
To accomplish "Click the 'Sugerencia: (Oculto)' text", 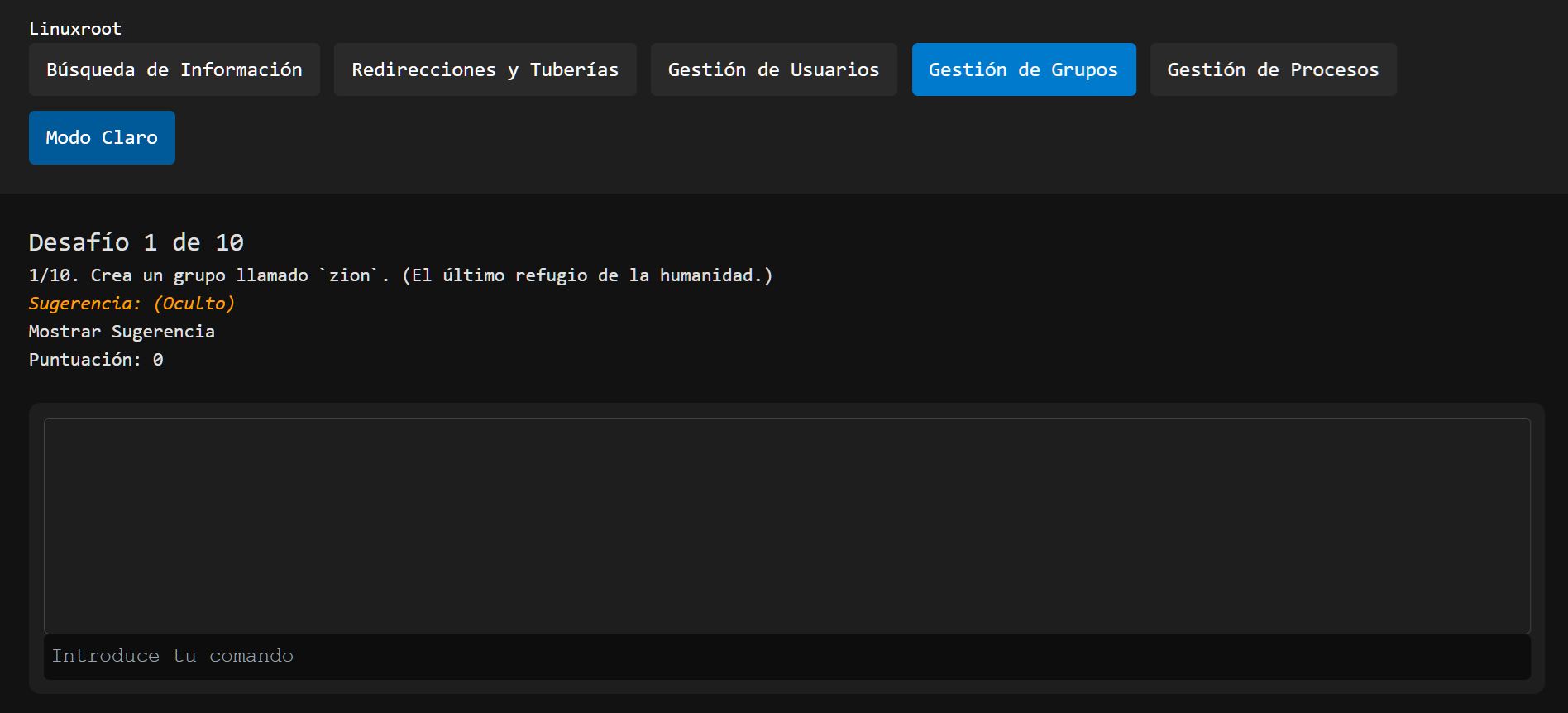I will tap(132, 304).
